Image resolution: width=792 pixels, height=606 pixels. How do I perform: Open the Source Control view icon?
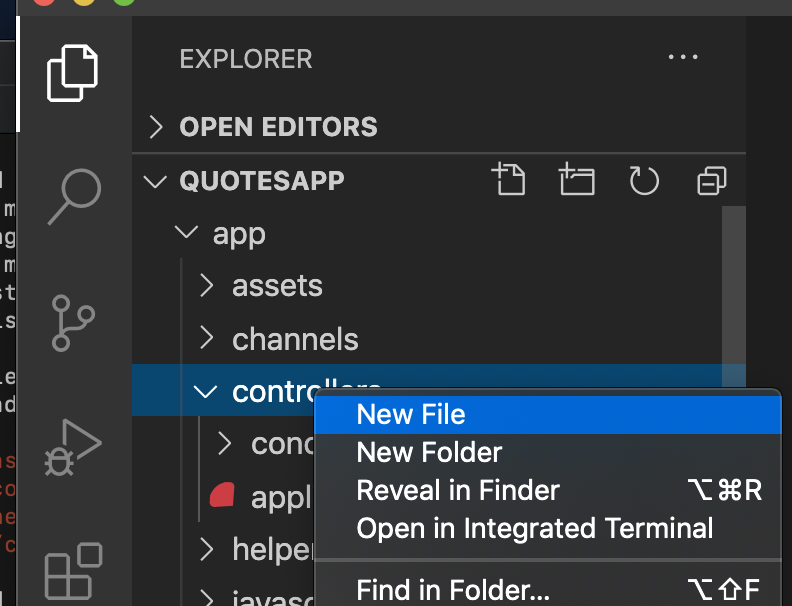click(73, 323)
